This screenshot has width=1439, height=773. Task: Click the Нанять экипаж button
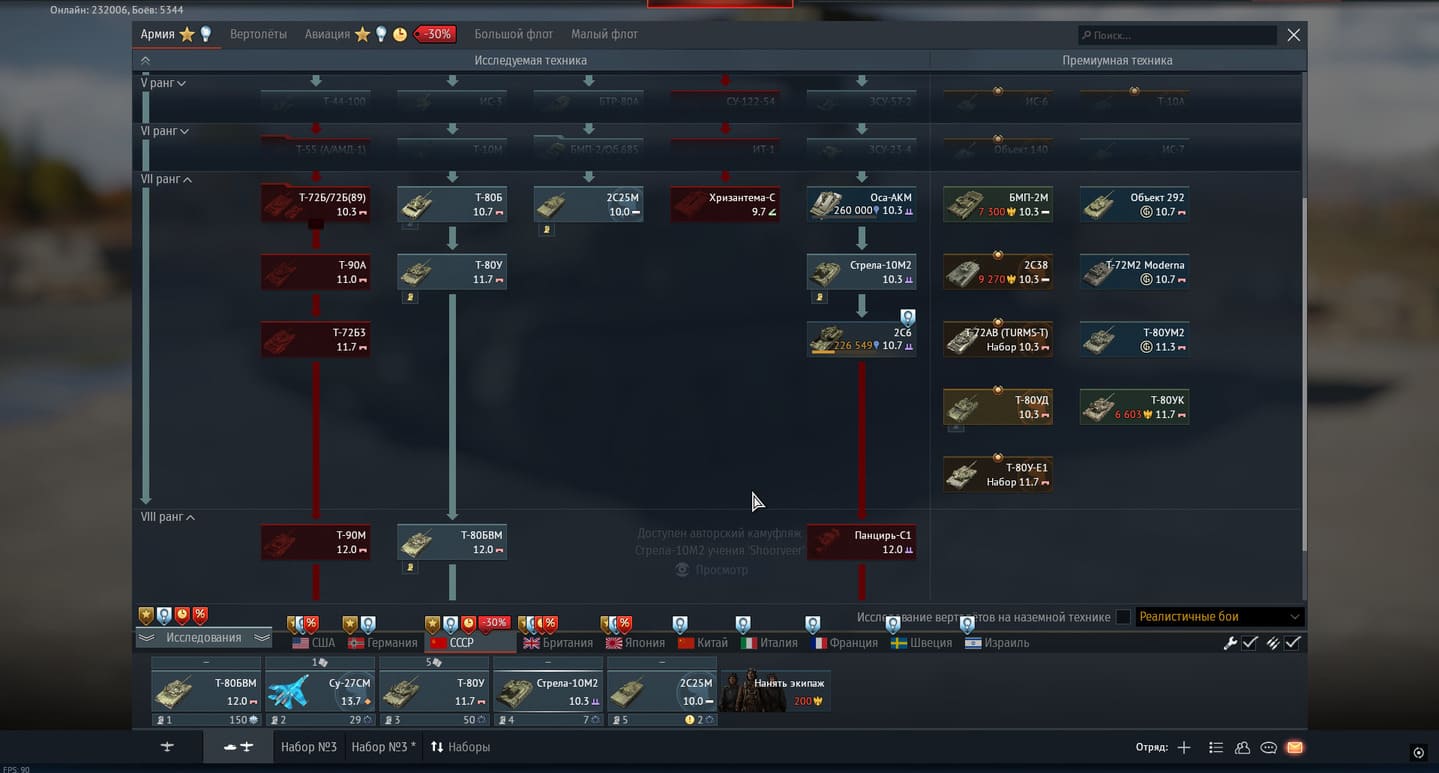coord(775,691)
